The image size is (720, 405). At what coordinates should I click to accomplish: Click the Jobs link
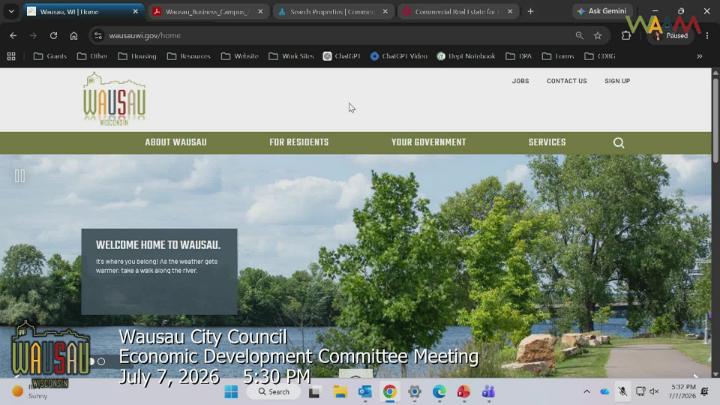coord(520,81)
